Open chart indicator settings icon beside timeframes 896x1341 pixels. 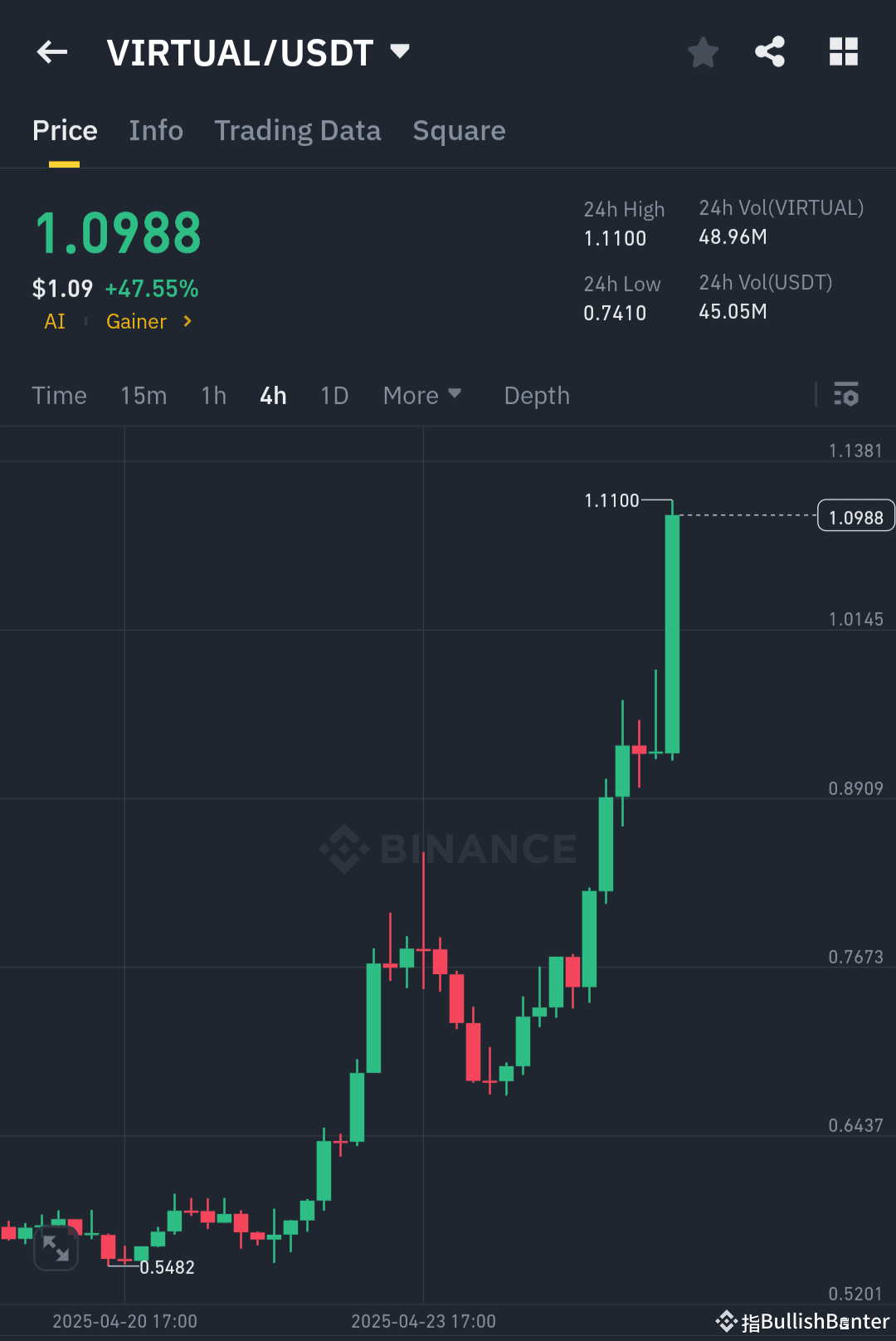point(846,395)
